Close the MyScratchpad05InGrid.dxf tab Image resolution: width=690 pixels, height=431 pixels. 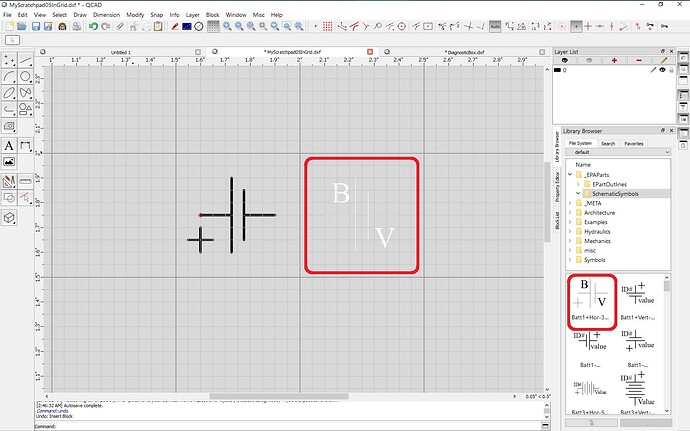tap(370, 52)
